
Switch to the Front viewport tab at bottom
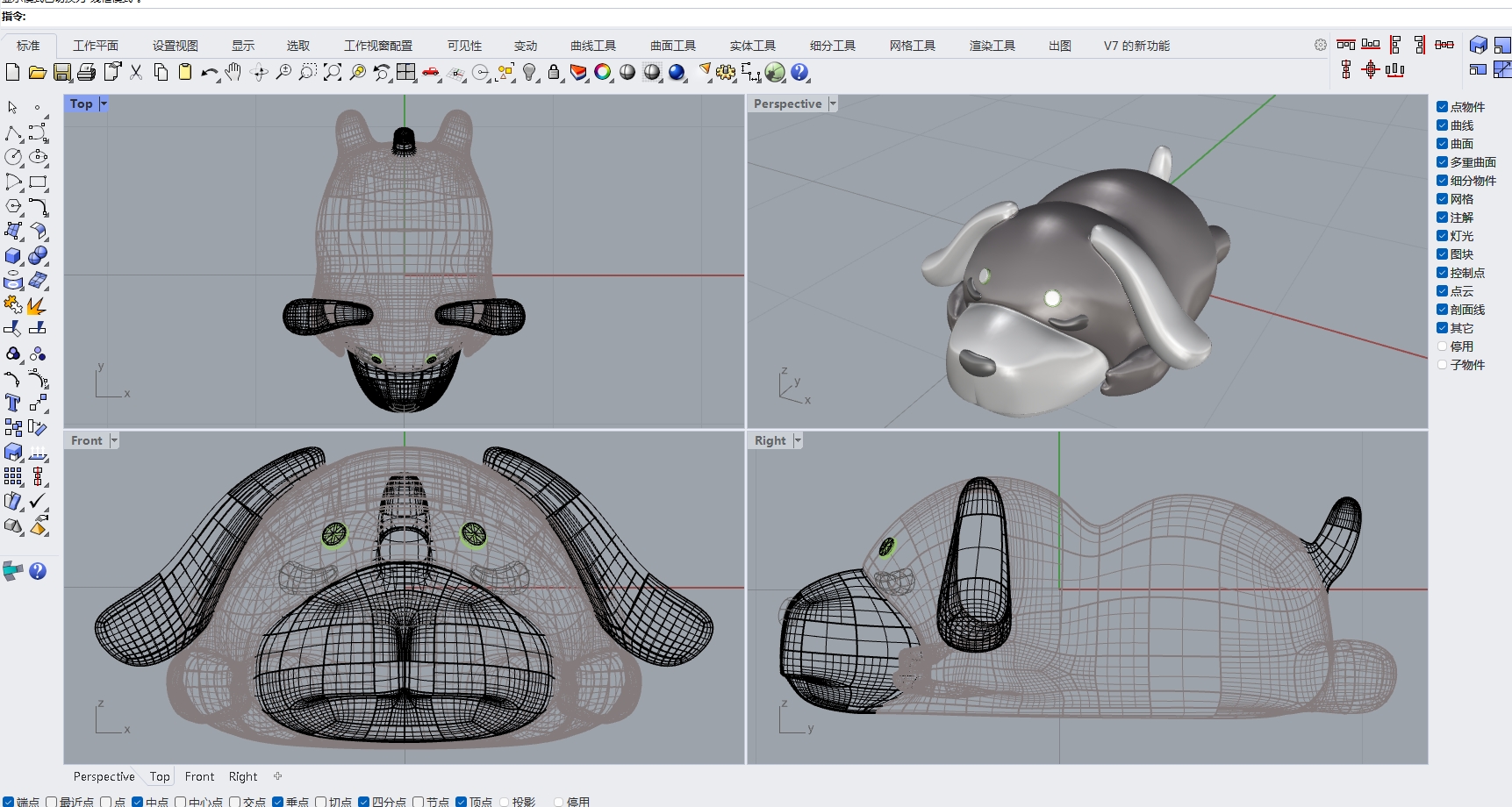click(x=200, y=776)
